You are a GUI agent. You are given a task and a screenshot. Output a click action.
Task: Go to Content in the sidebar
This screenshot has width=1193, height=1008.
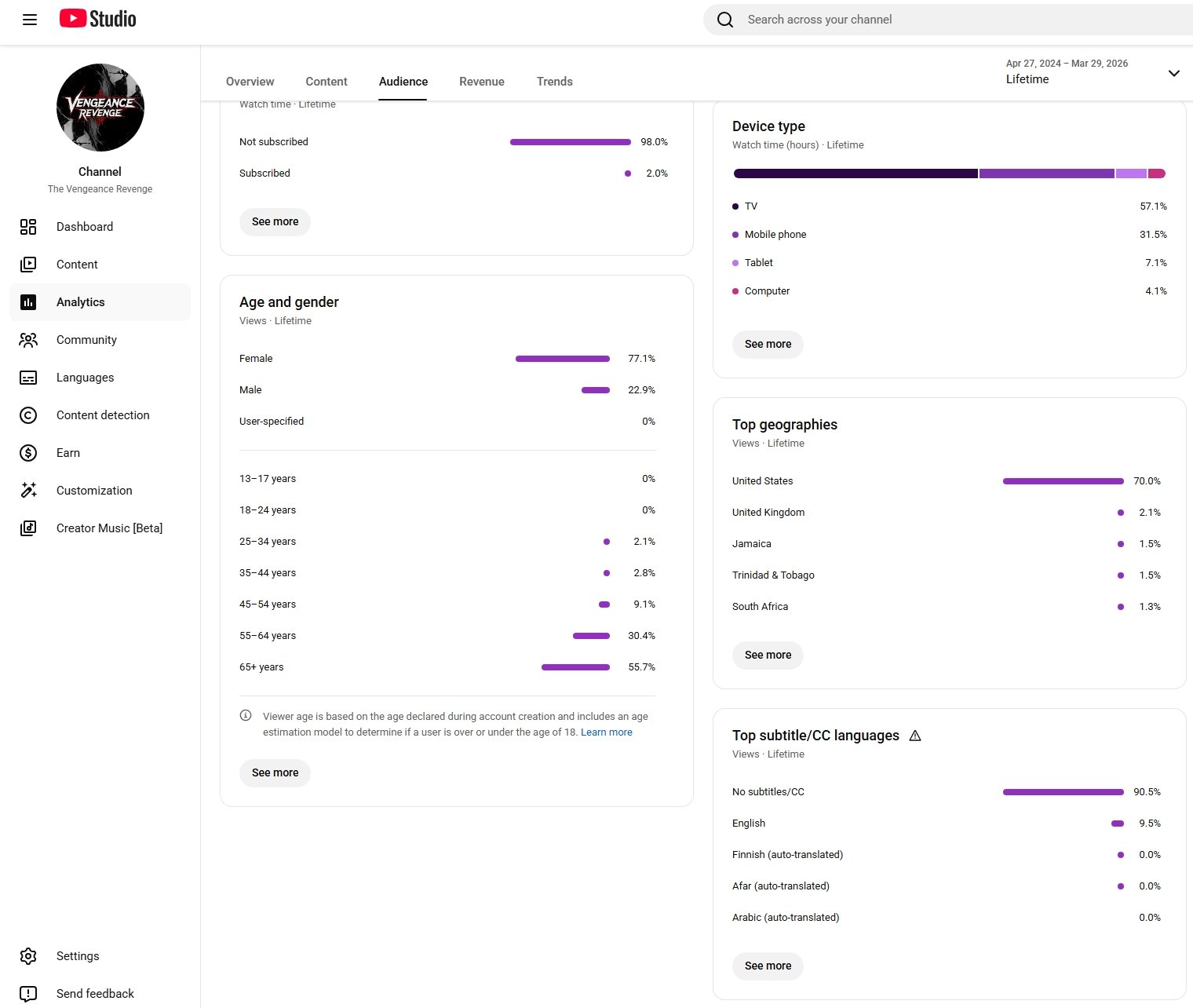pyautogui.click(x=77, y=265)
